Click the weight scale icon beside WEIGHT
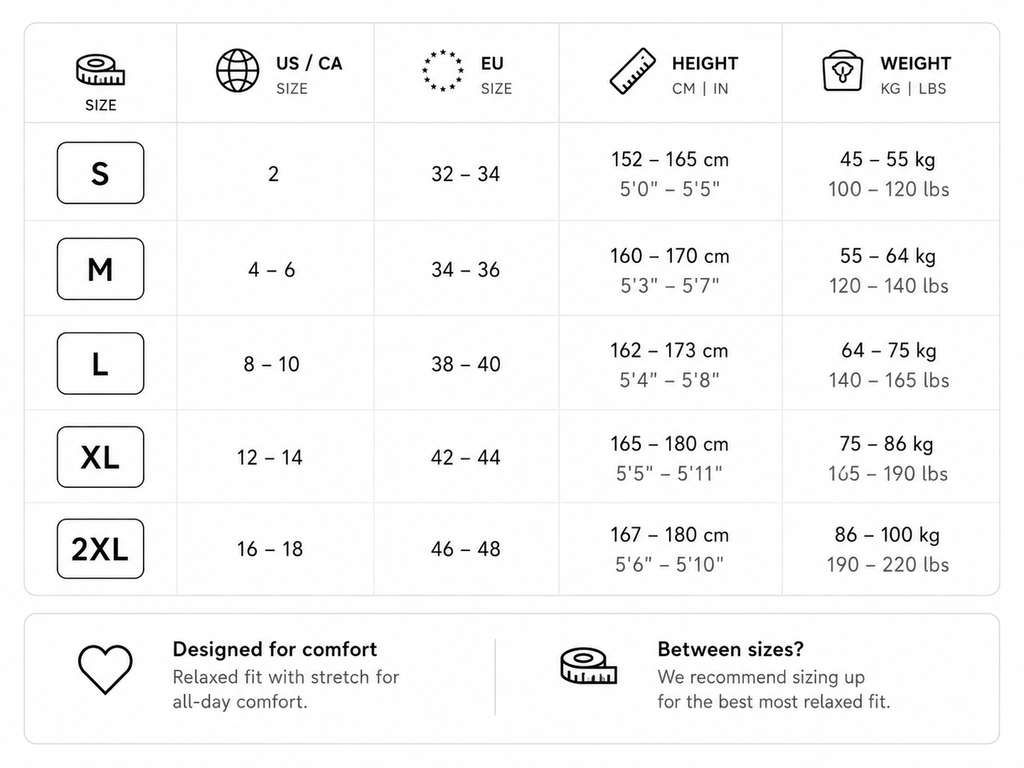Screen dimensions: 1024x768 [x=842, y=71]
